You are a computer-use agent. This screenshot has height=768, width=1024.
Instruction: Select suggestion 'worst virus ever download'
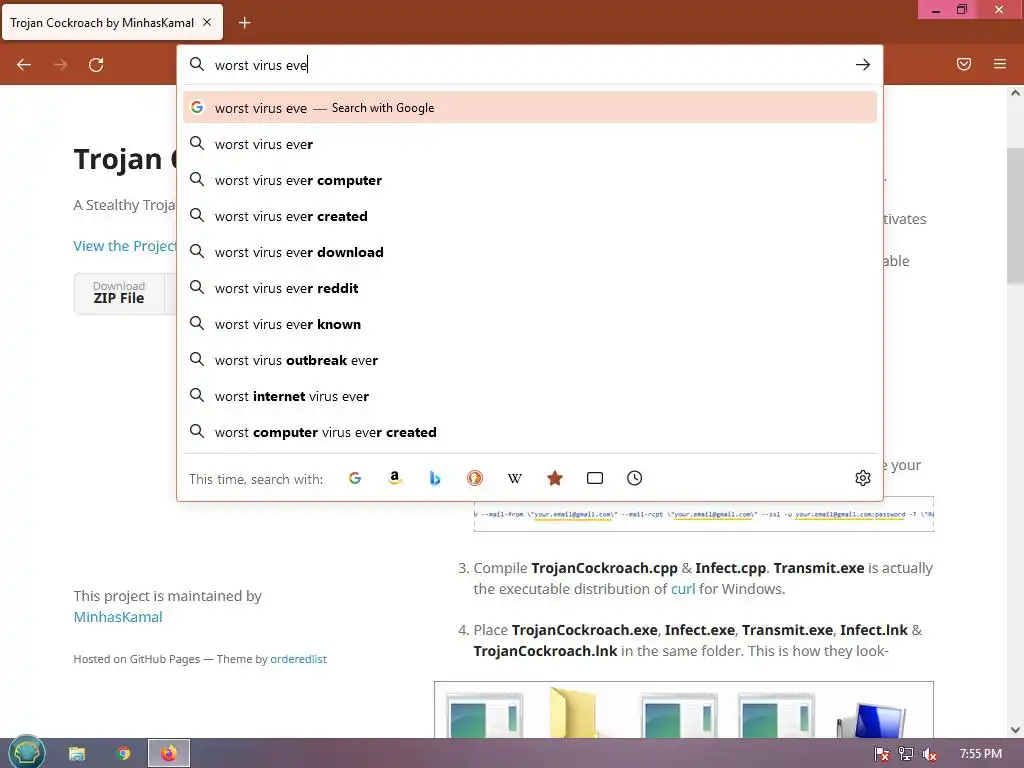530,251
